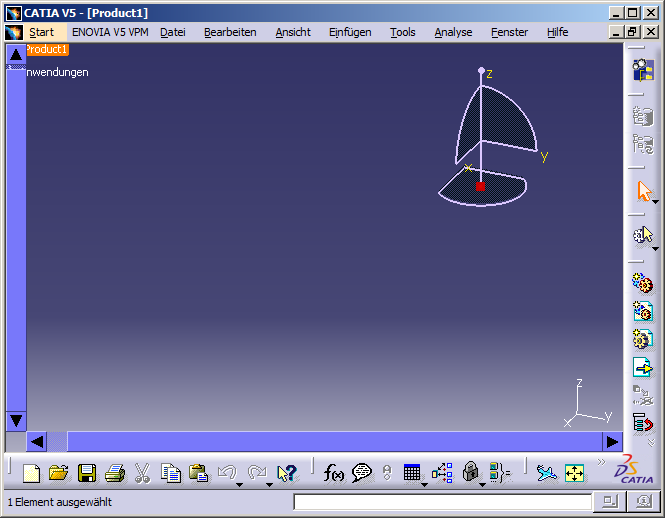Redo with the curved right arrow icon
This screenshot has width=665, height=518.
257,473
